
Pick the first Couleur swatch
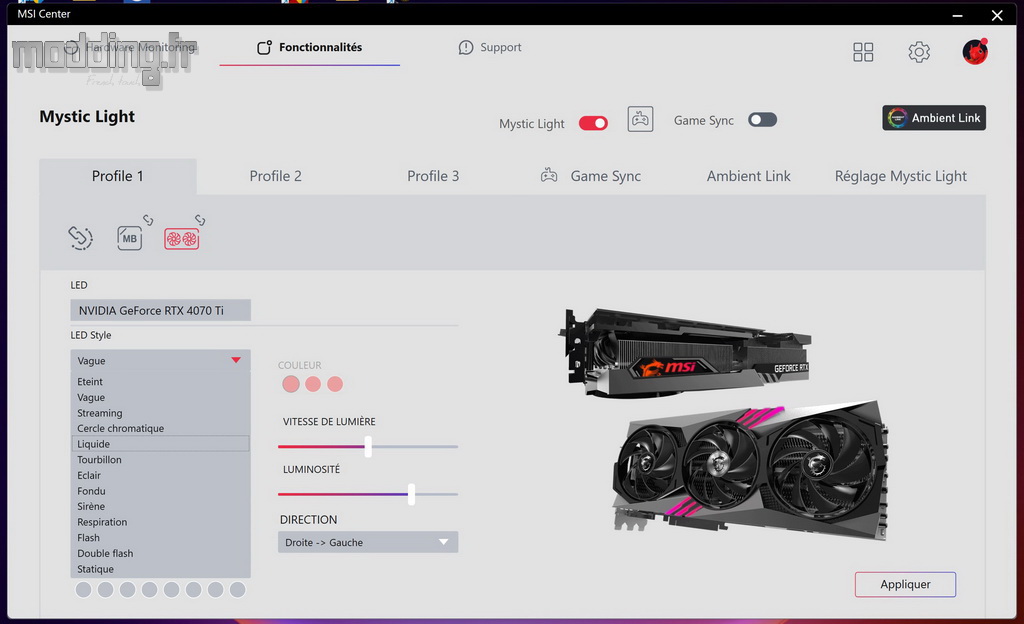[x=291, y=384]
